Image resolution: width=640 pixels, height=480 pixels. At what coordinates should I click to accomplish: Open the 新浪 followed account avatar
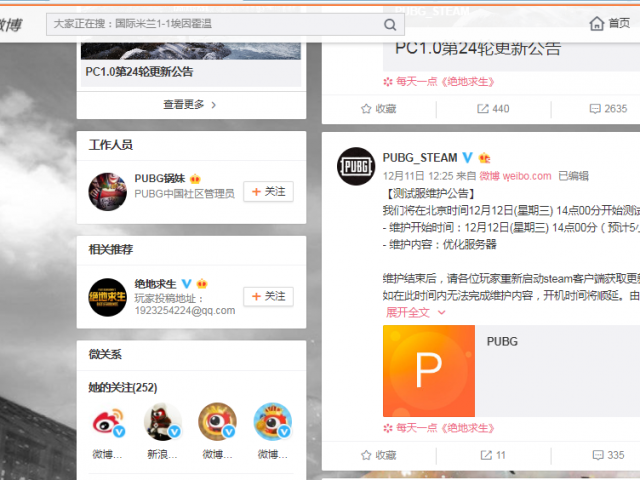click(x=162, y=422)
